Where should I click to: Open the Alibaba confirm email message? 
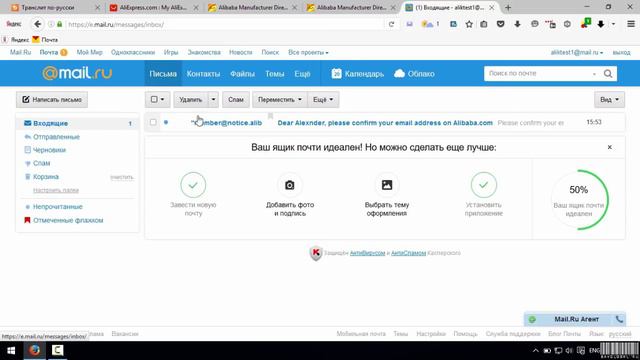(384, 122)
